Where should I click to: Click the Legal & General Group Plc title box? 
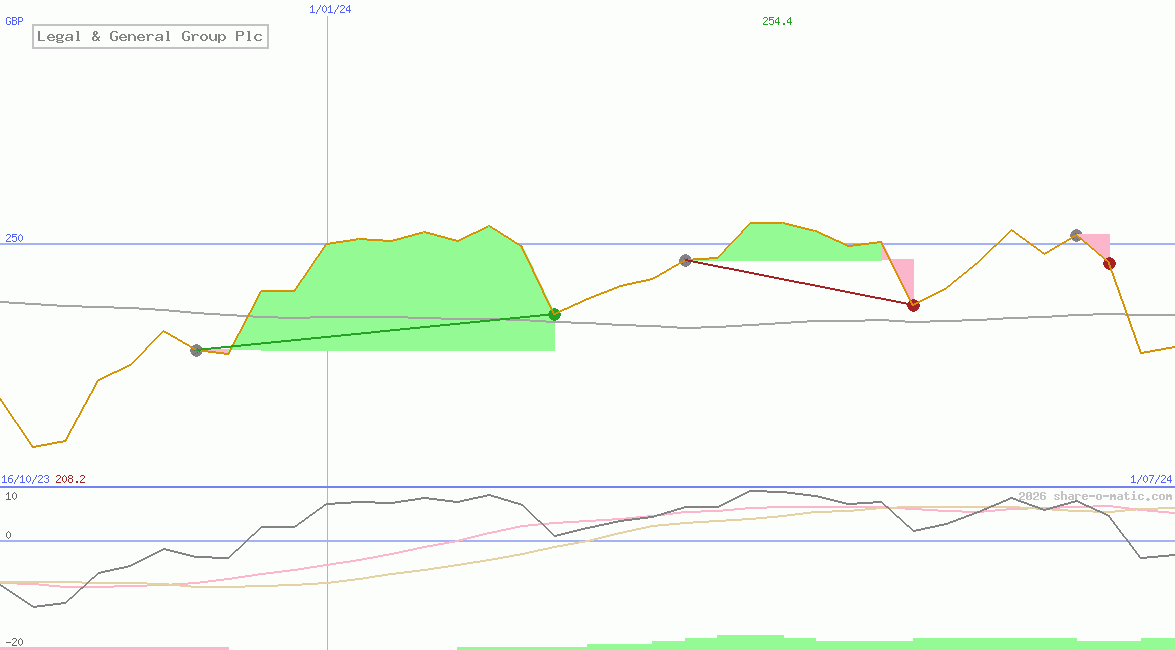150,36
